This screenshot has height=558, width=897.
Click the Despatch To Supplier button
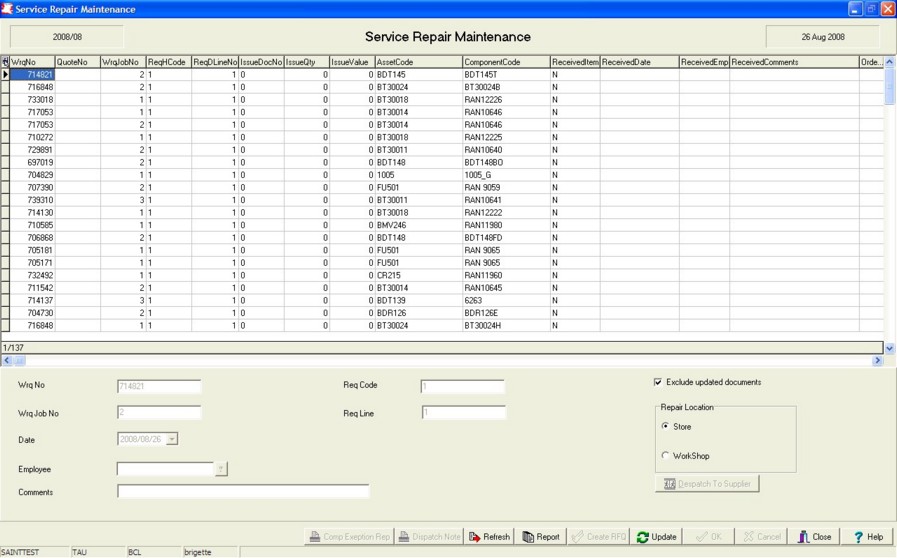pos(707,484)
